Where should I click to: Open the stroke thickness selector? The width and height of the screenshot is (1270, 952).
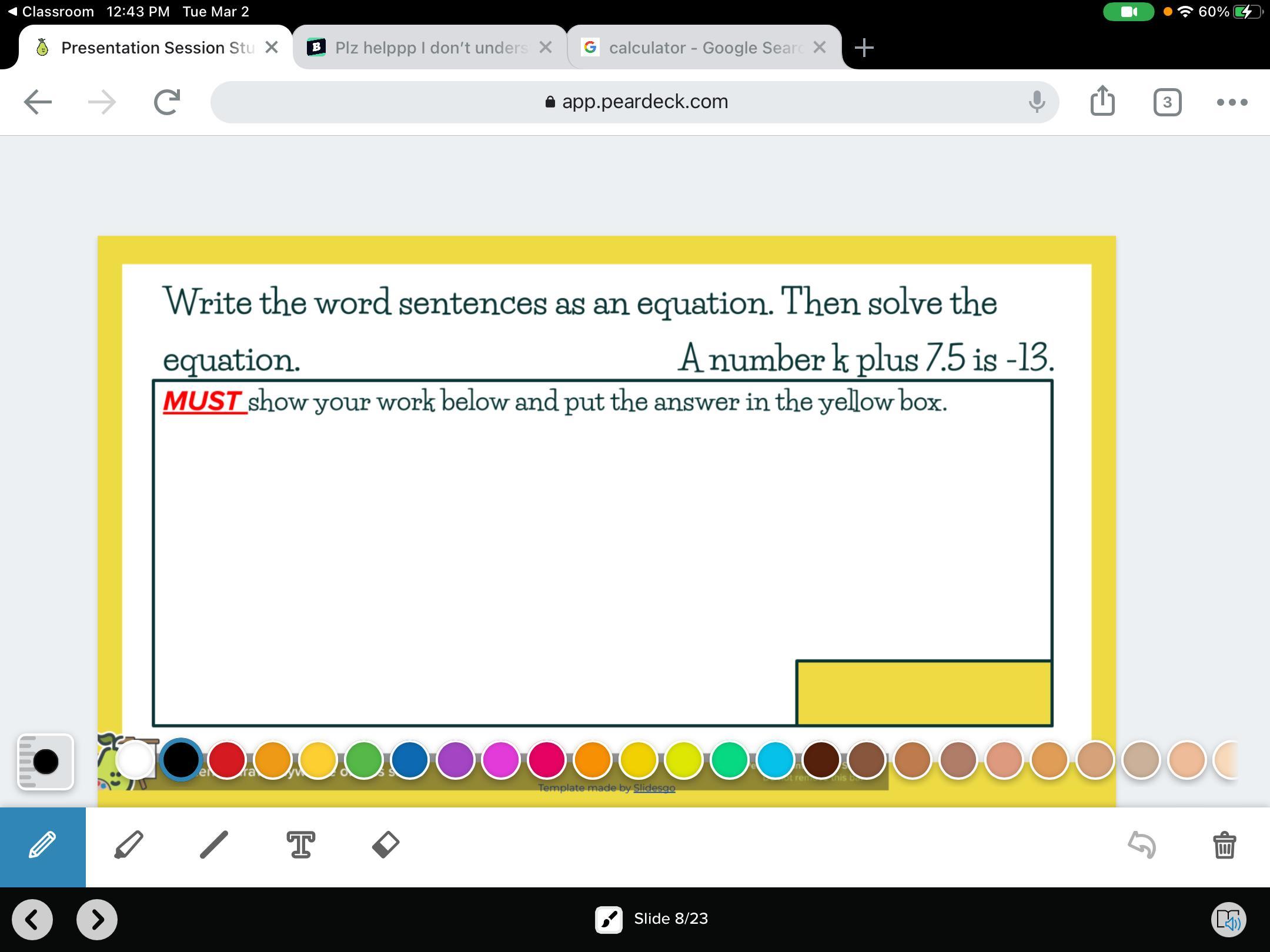(45, 762)
